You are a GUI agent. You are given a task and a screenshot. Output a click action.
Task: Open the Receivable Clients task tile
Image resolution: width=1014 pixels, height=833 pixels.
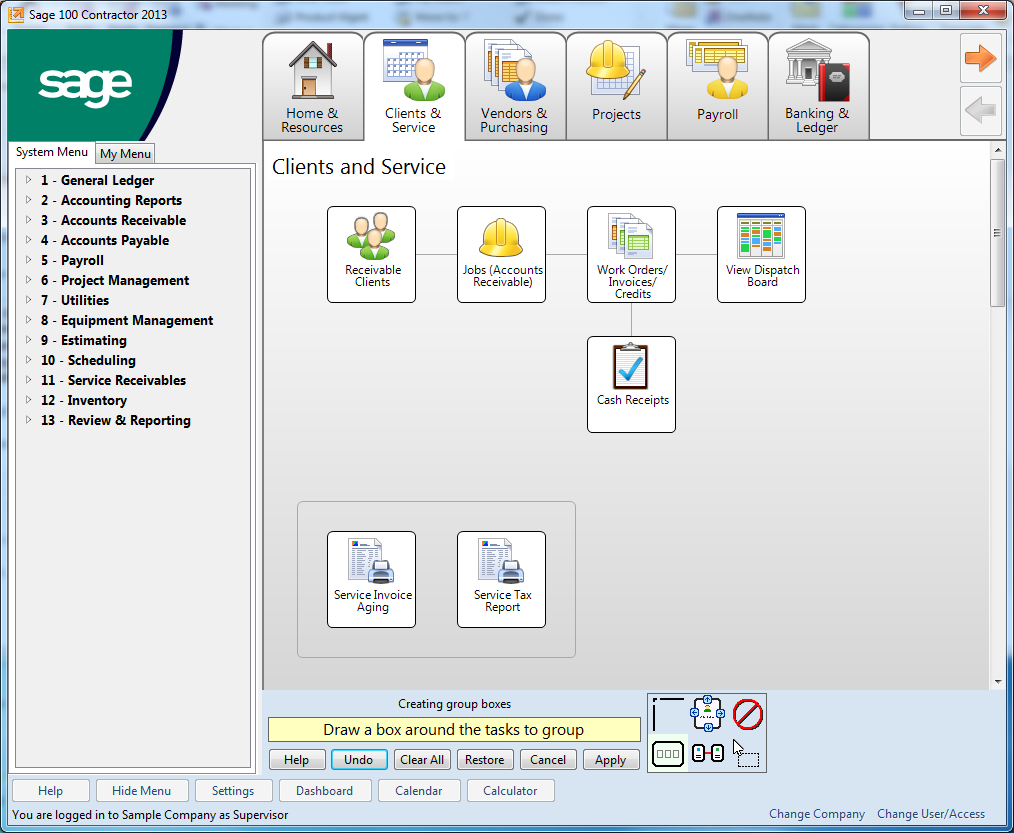pos(371,254)
